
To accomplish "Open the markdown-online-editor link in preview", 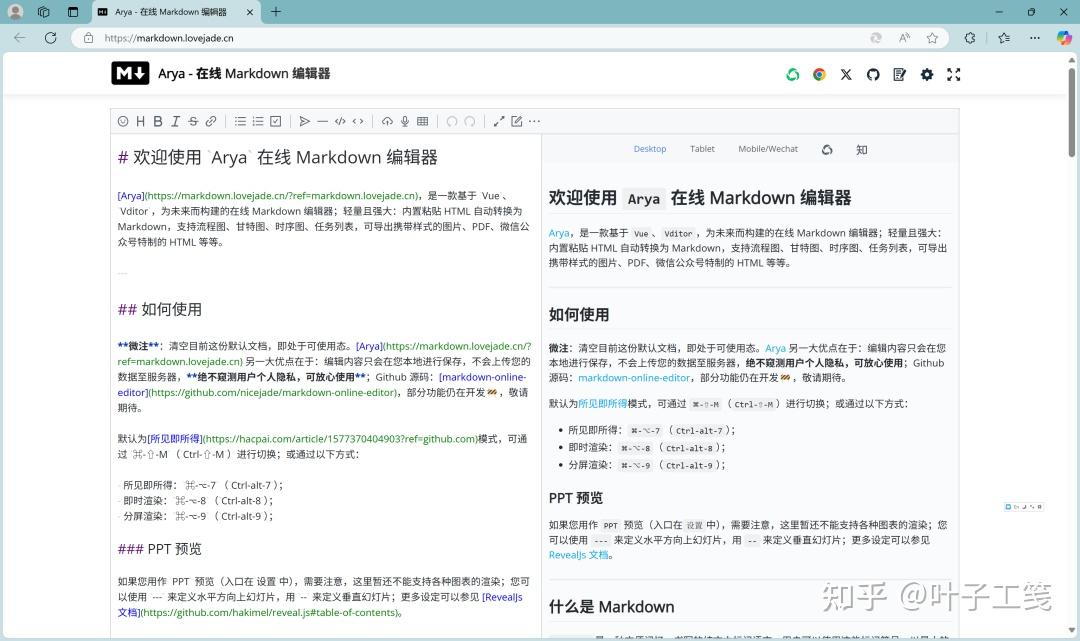I will [x=634, y=377].
